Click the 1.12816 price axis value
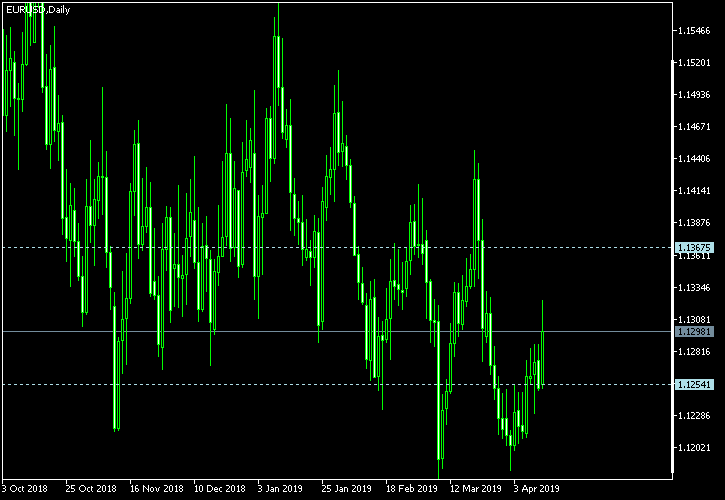Viewport: 725px width, 500px height. point(694,352)
